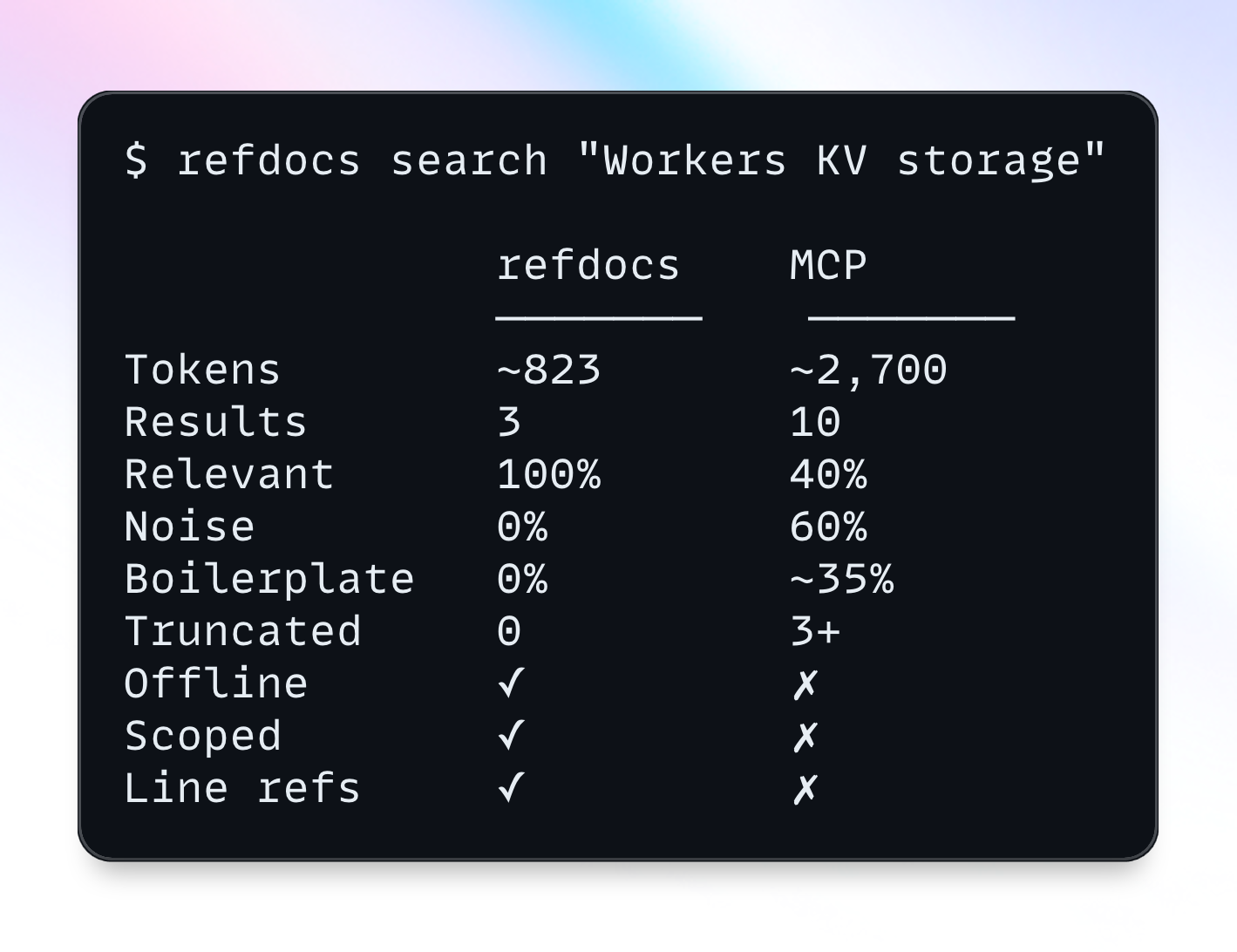
Task: Click the MCP Results value 10
Action: (x=815, y=422)
